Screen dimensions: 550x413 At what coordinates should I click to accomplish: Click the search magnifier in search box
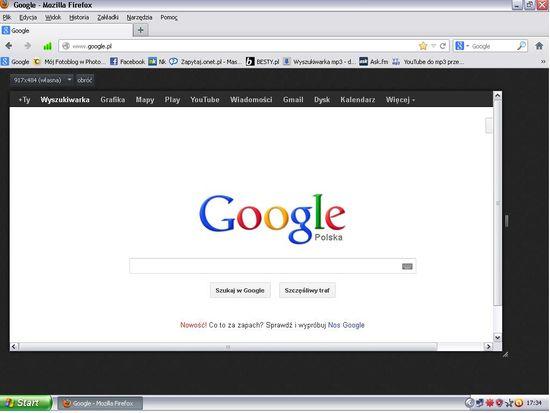521,46
